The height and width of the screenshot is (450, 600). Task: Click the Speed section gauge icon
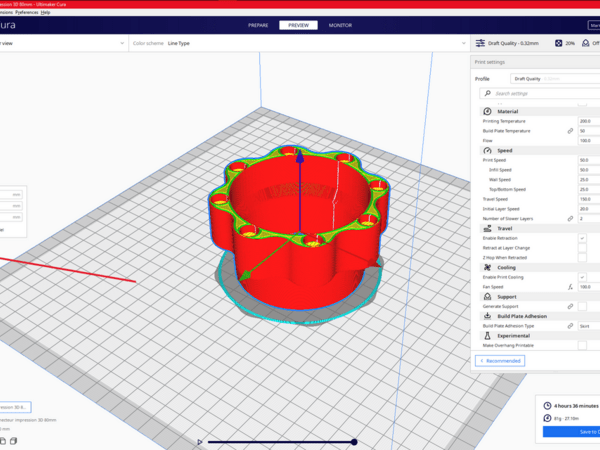(x=488, y=150)
